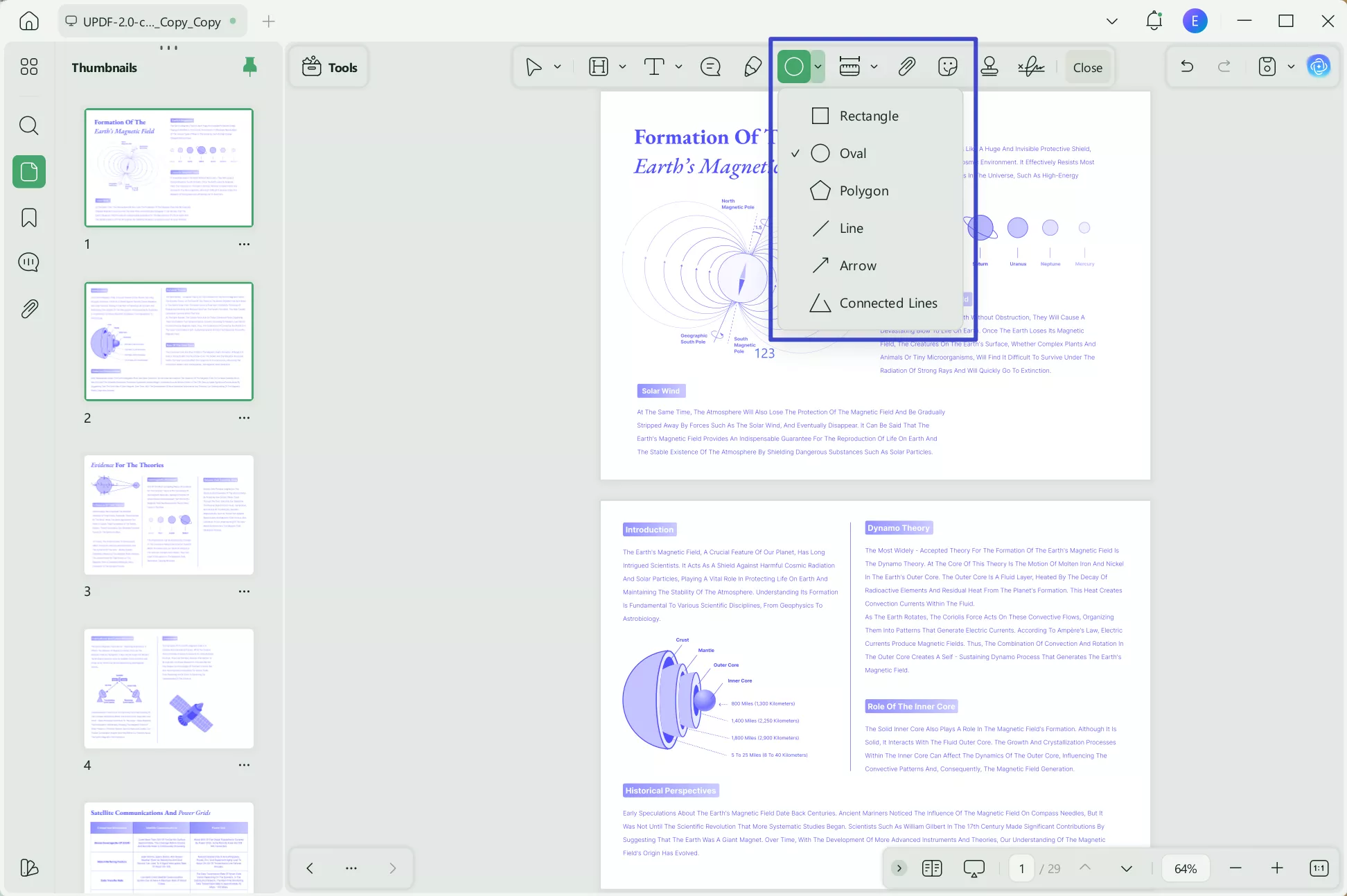1347x896 pixels.
Task: Open the Sticky note comment tool
Action: point(710,67)
